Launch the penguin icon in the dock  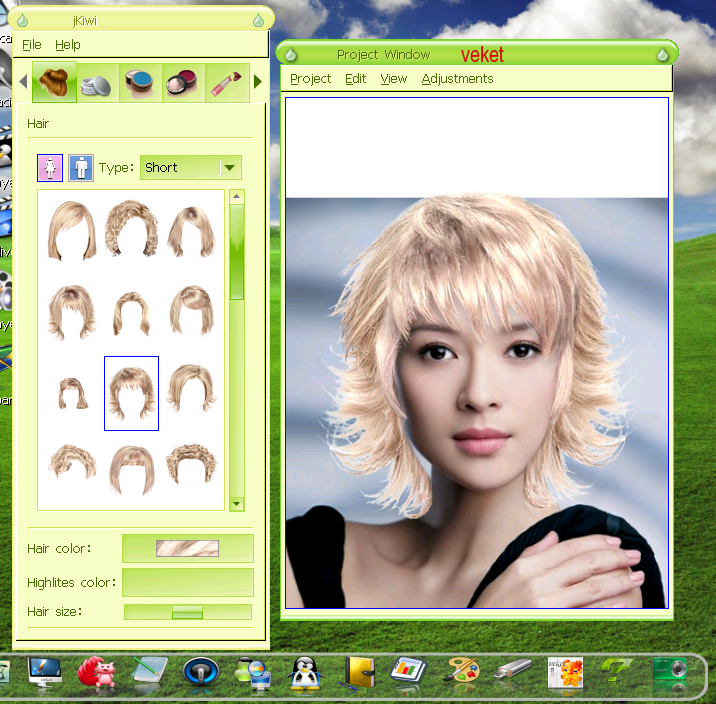304,673
